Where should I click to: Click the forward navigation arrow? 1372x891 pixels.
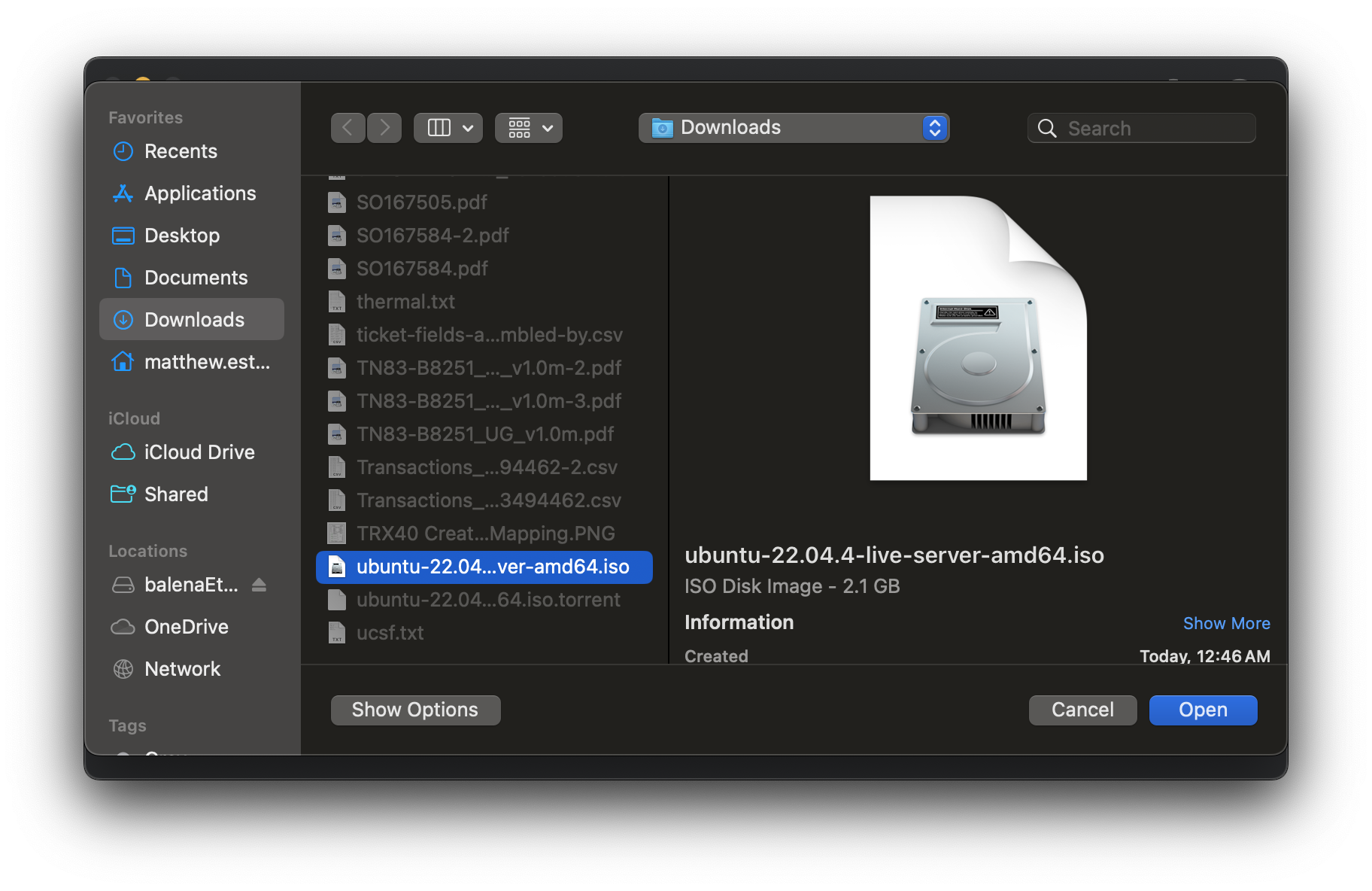384,128
